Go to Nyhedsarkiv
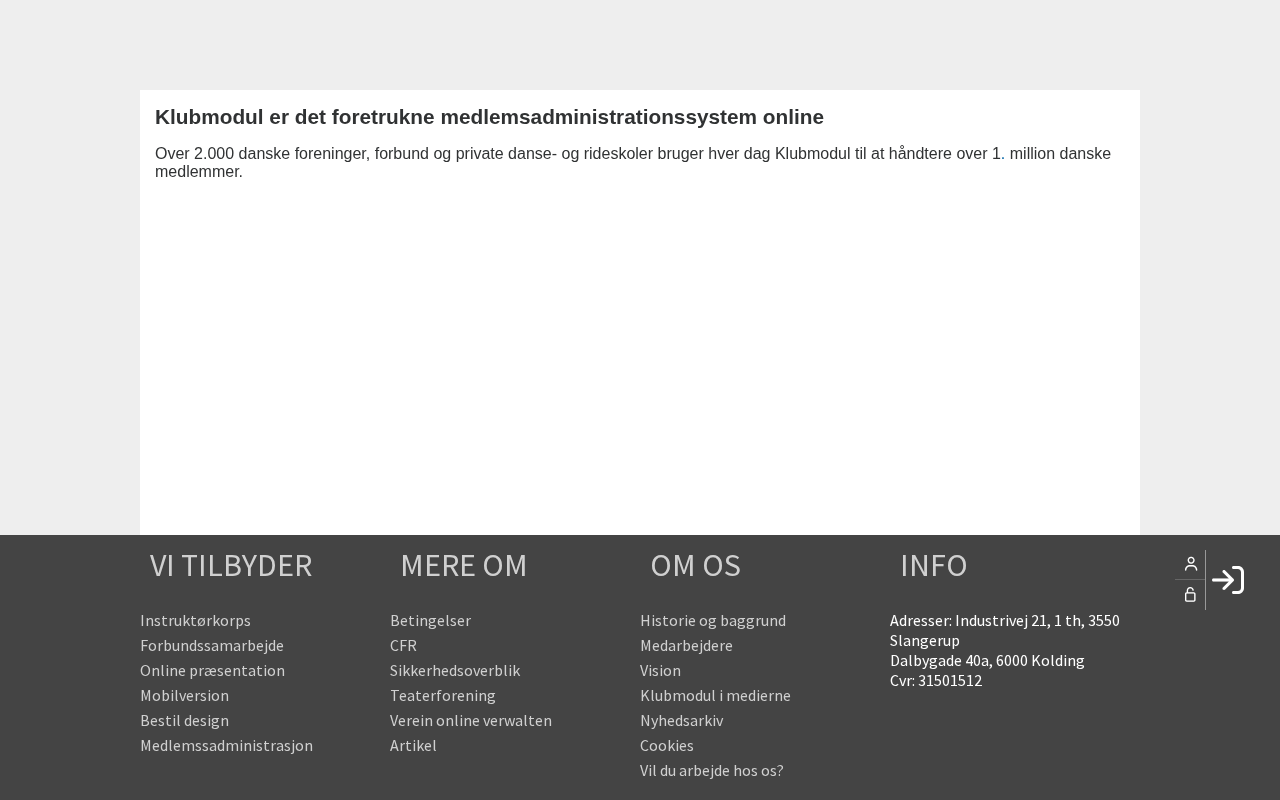 pos(681,720)
